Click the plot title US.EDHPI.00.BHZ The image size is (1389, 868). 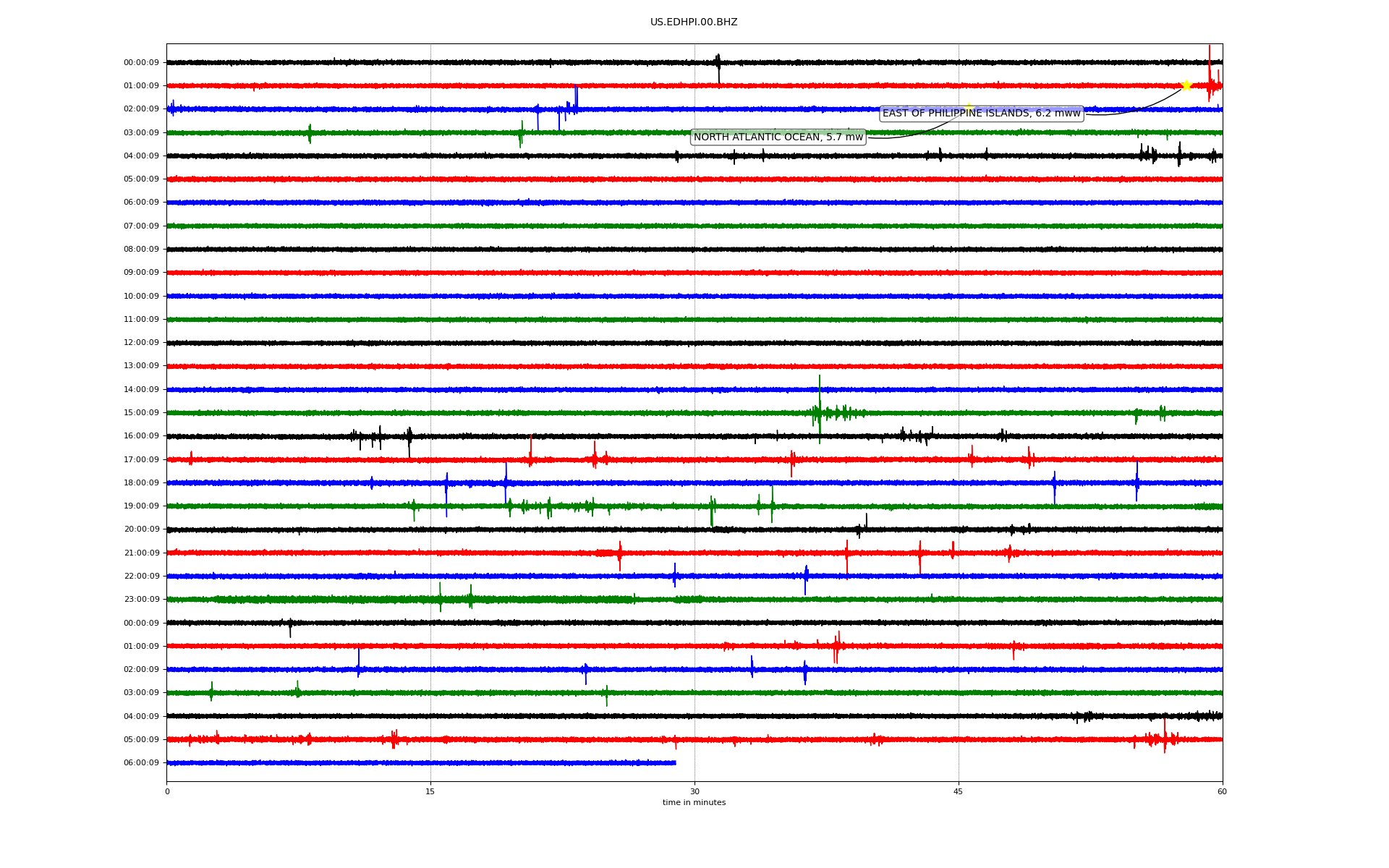[x=694, y=22]
